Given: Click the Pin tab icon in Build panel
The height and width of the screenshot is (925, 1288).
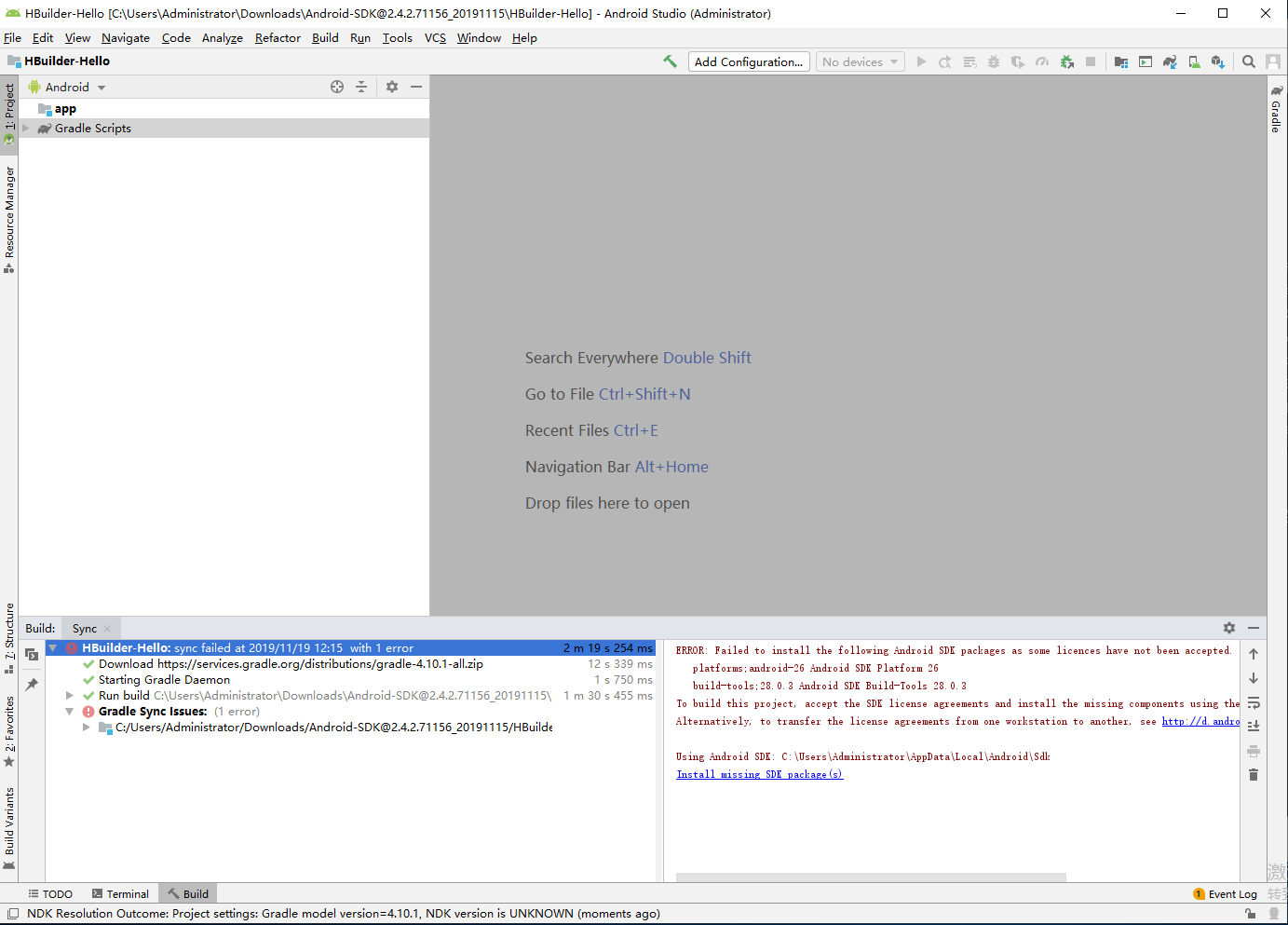Looking at the screenshot, I should pos(32,685).
